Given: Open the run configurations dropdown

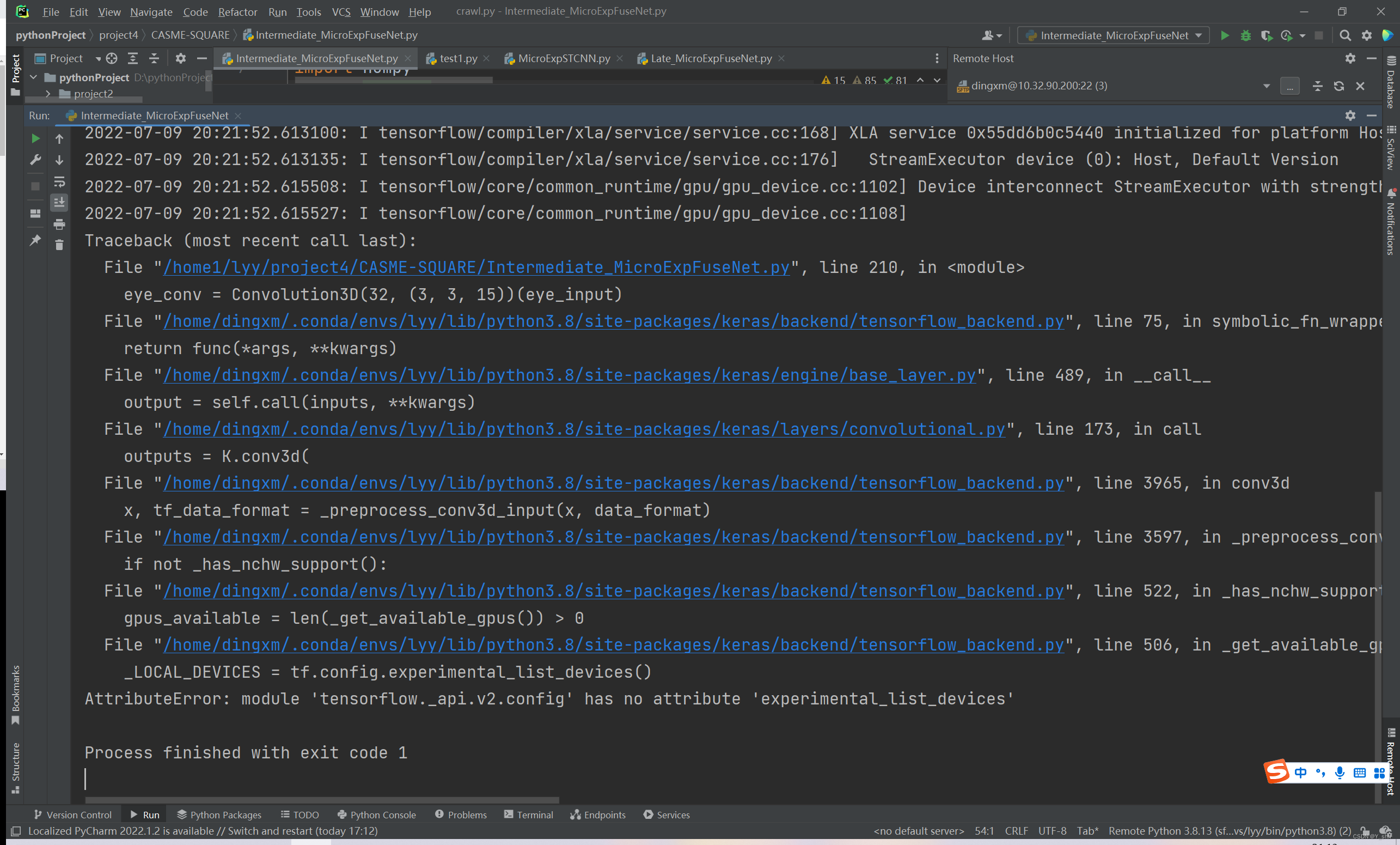Looking at the screenshot, I should click(1112, 35).
